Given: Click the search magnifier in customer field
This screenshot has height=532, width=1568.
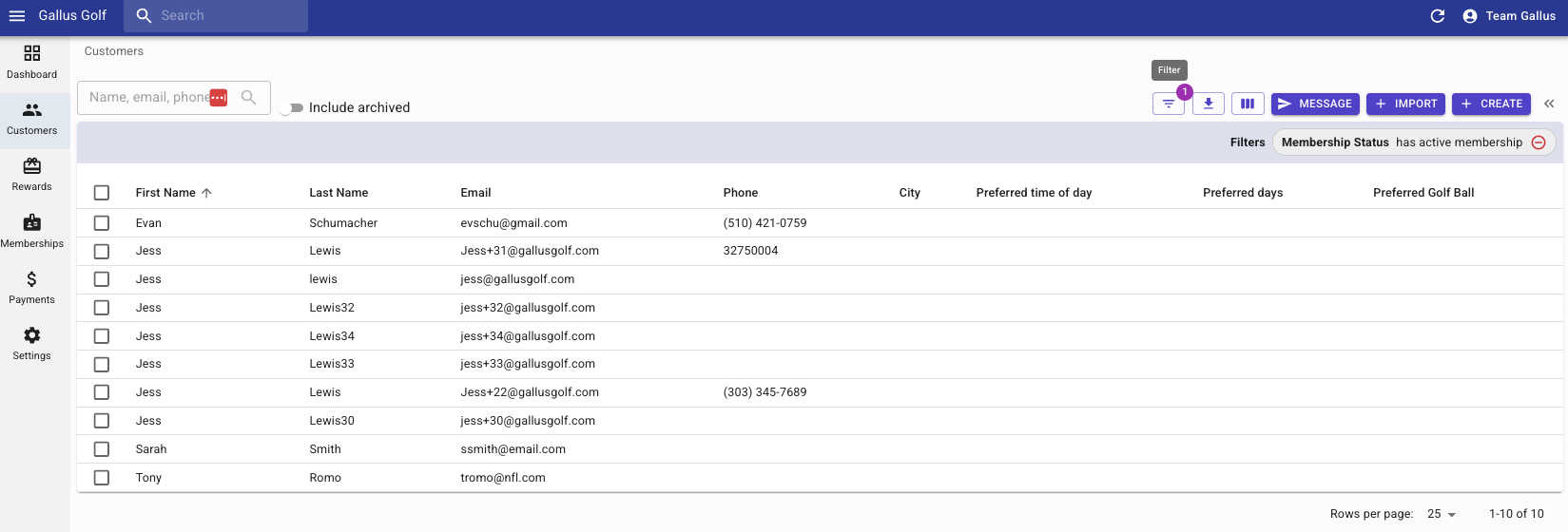Looking at the screenshot, I should coord(248,97).
